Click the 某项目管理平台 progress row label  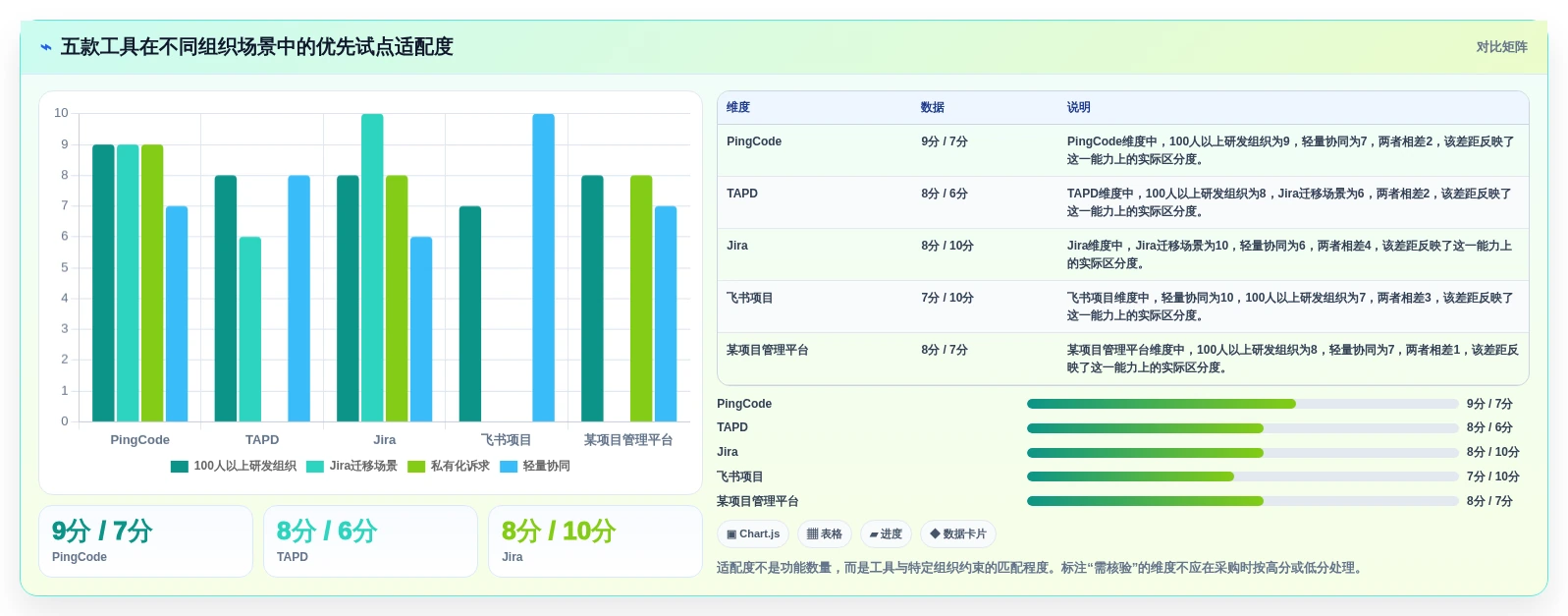pyautogui.click(x=758, y=501)
